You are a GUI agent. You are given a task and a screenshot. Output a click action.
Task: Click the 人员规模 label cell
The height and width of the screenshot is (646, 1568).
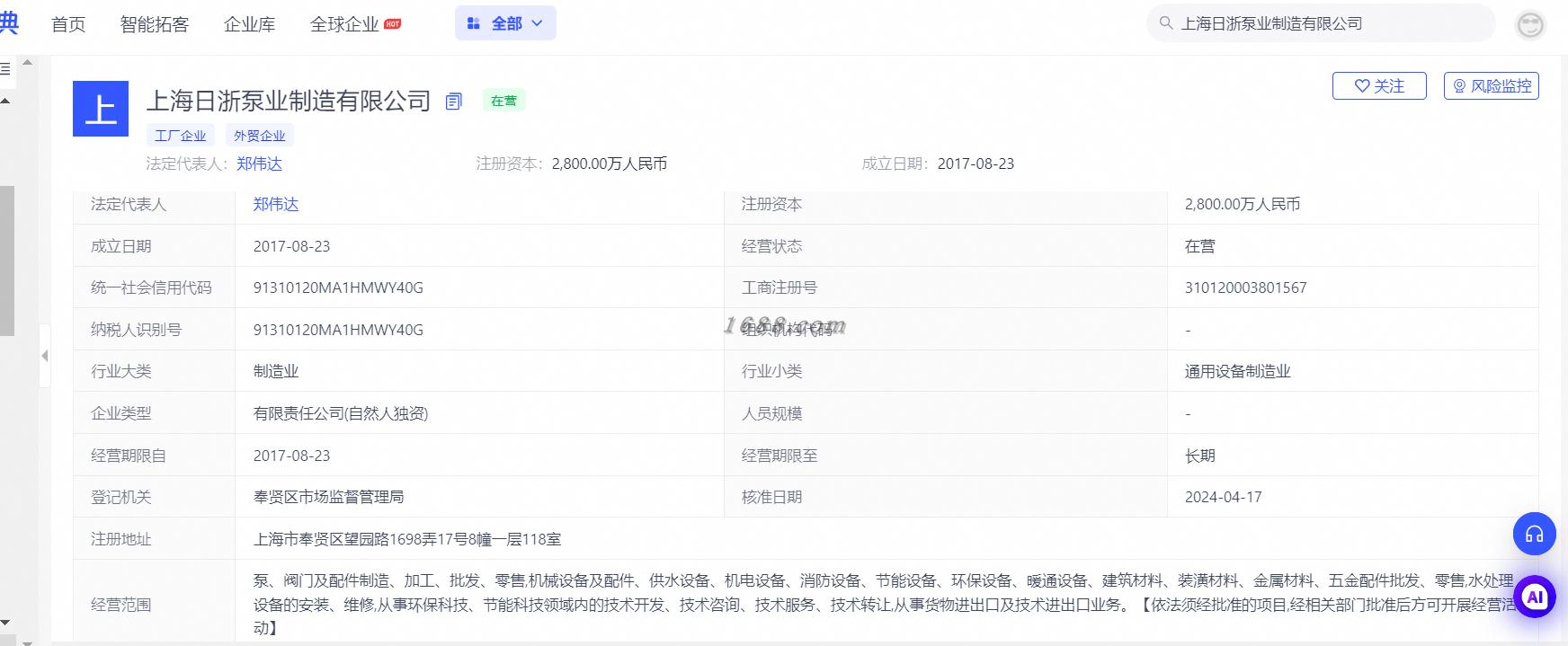(x=945, y=413)
